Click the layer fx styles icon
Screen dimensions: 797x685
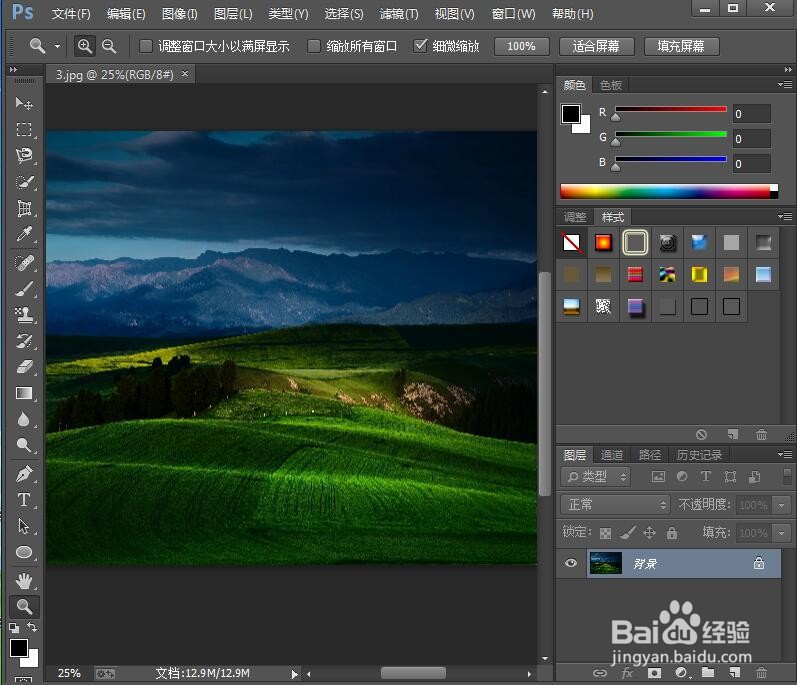[x=627, y=673]
